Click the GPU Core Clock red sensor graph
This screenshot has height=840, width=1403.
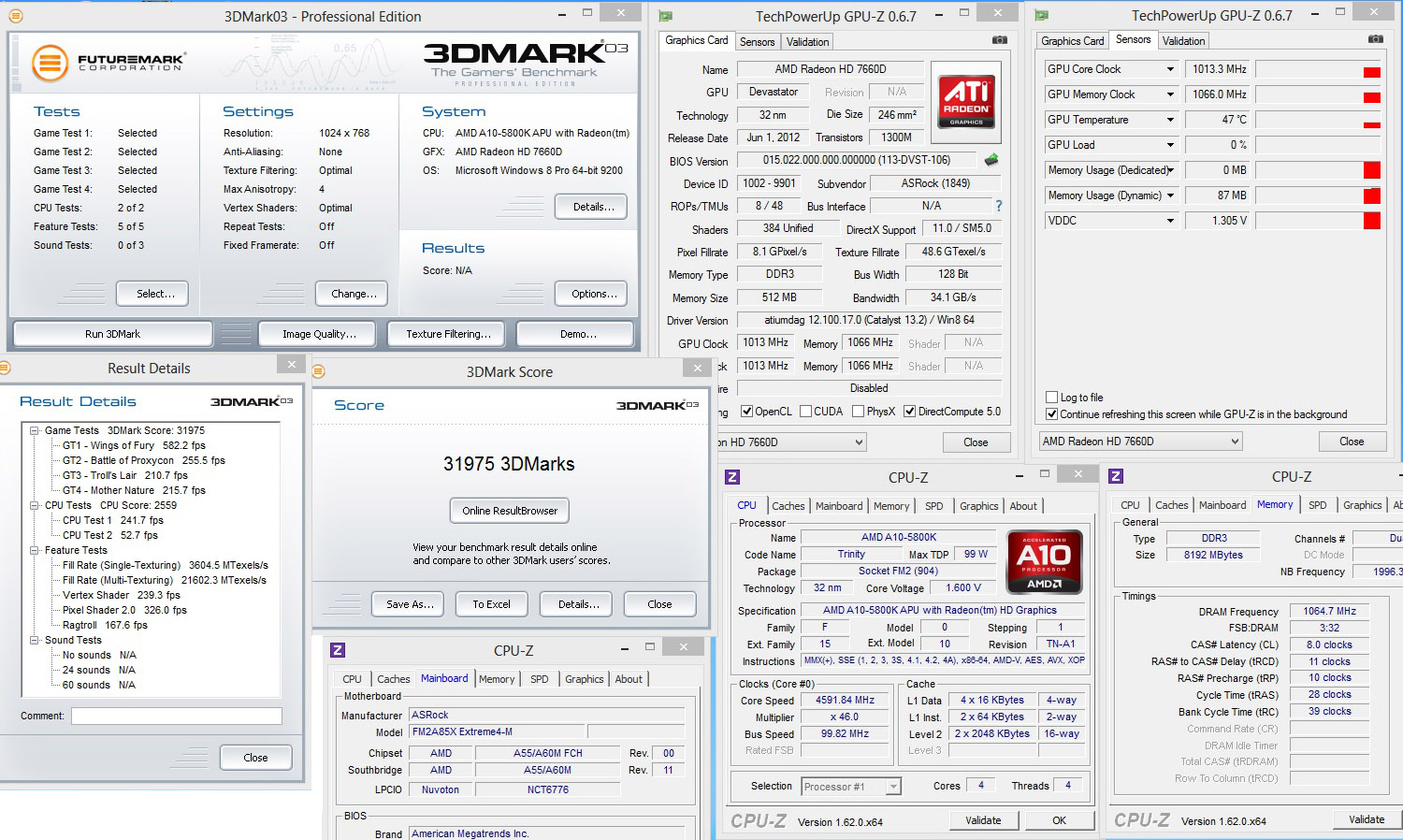(x=1318, y=70)
